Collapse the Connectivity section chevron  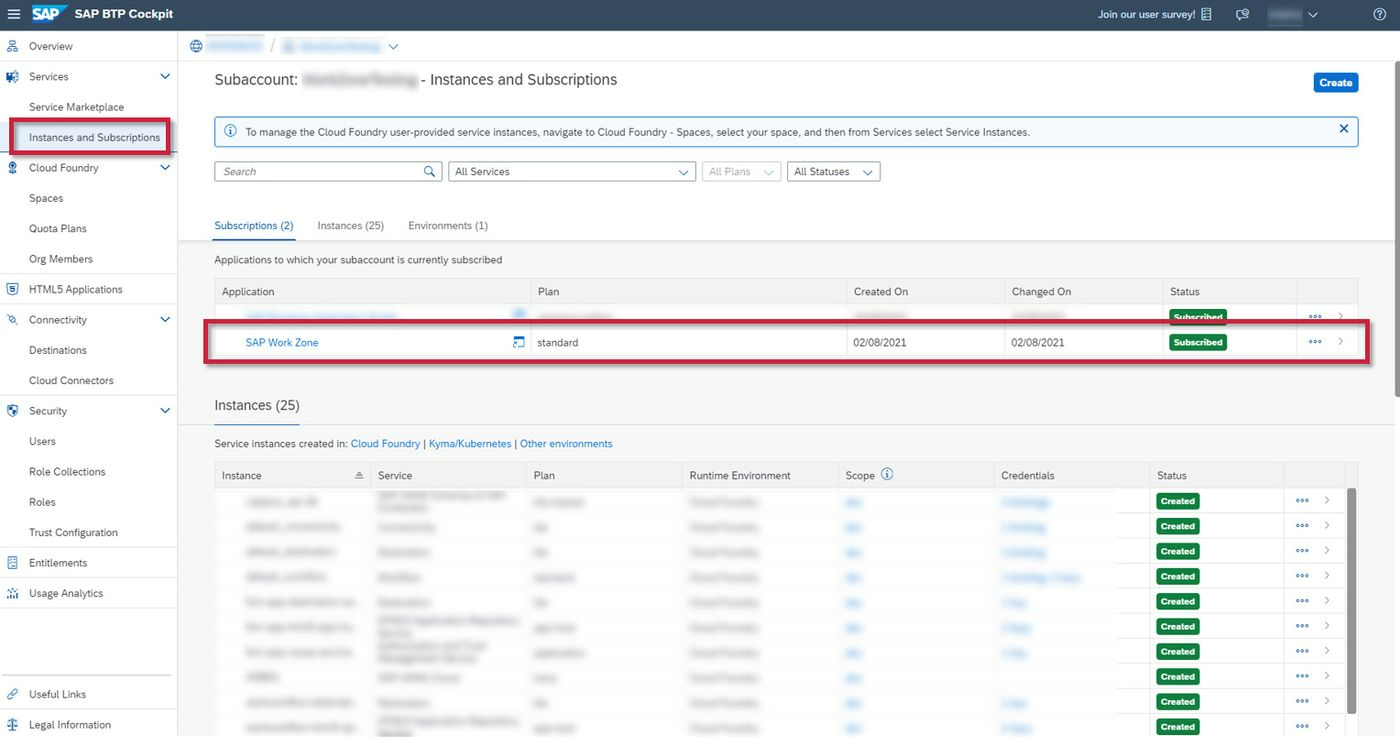165,320
